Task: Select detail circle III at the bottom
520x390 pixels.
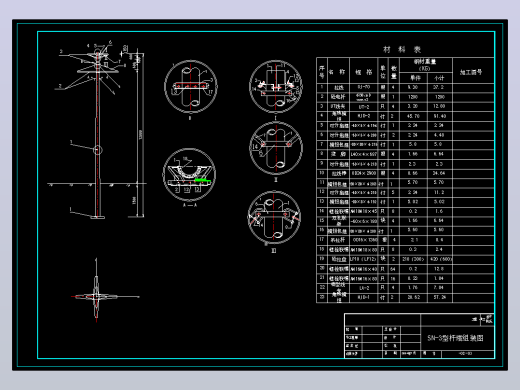Action: [x=274, y=218]
